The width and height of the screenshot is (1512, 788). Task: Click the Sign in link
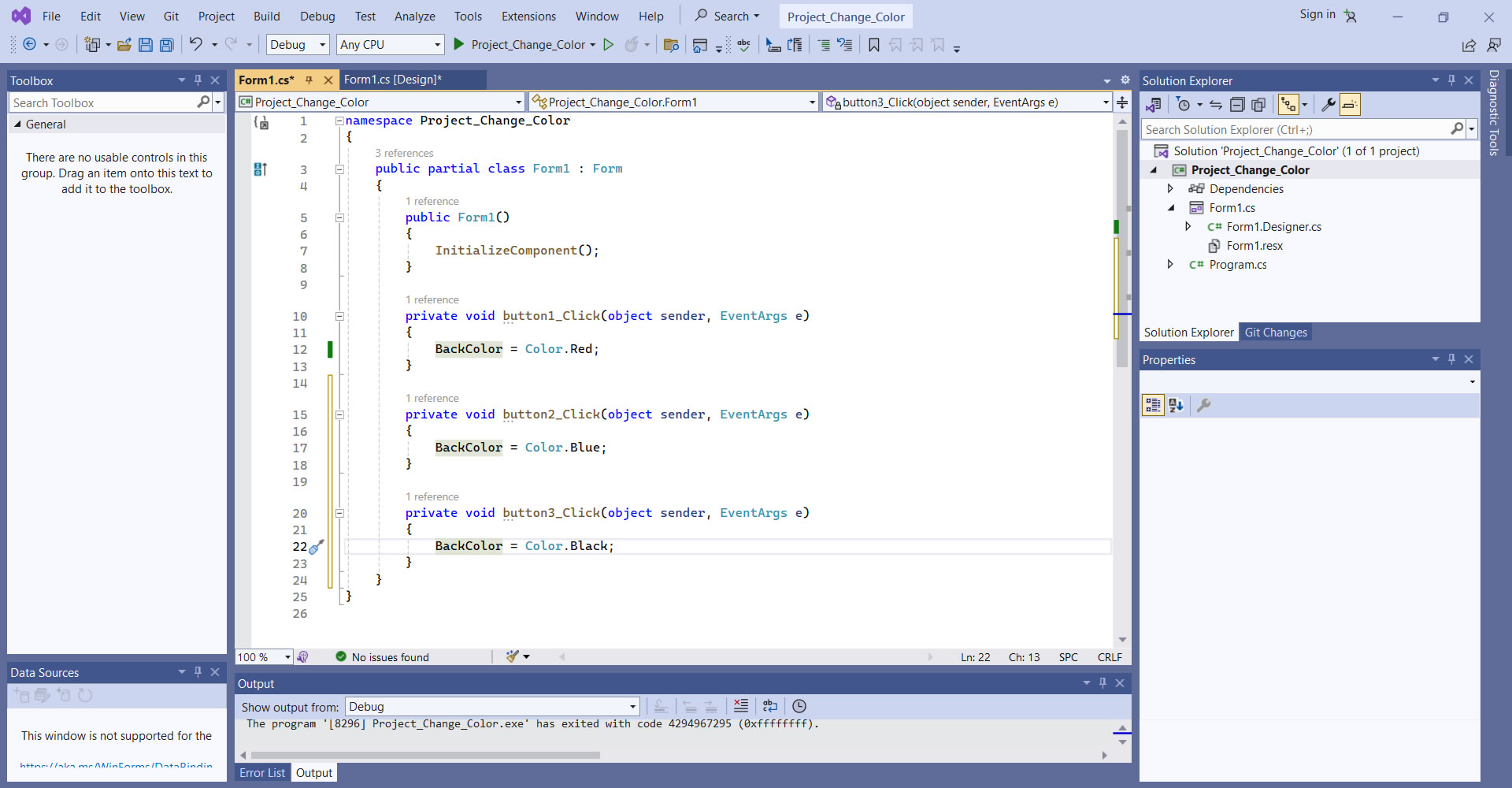coord(1317,14)
